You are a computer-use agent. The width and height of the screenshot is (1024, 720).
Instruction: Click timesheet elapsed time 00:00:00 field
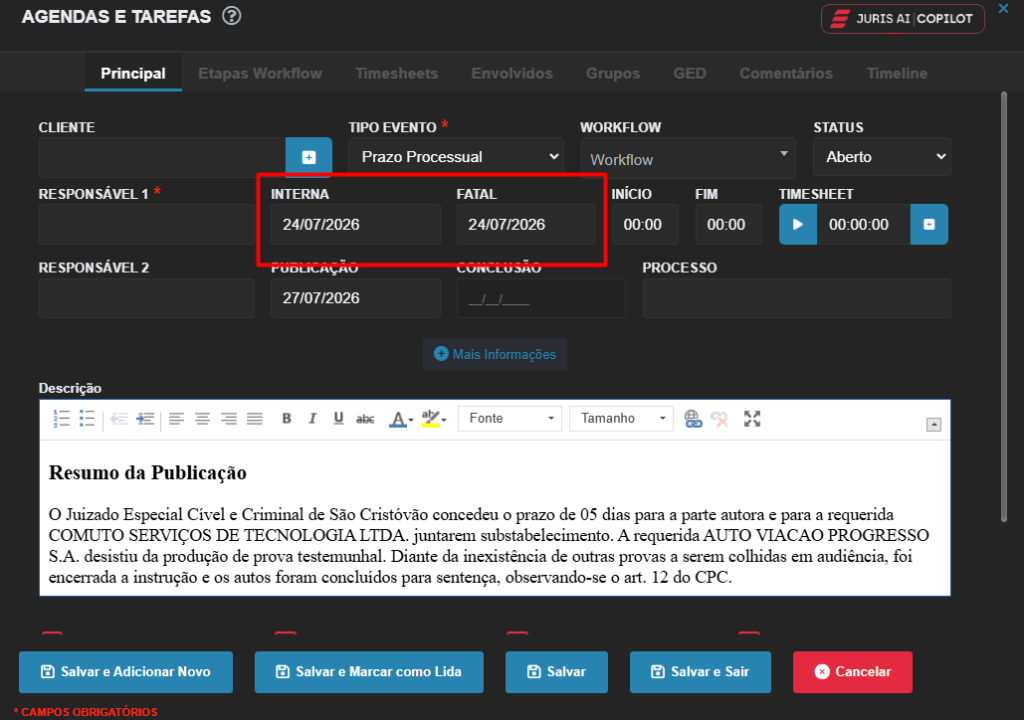(863, 224)
